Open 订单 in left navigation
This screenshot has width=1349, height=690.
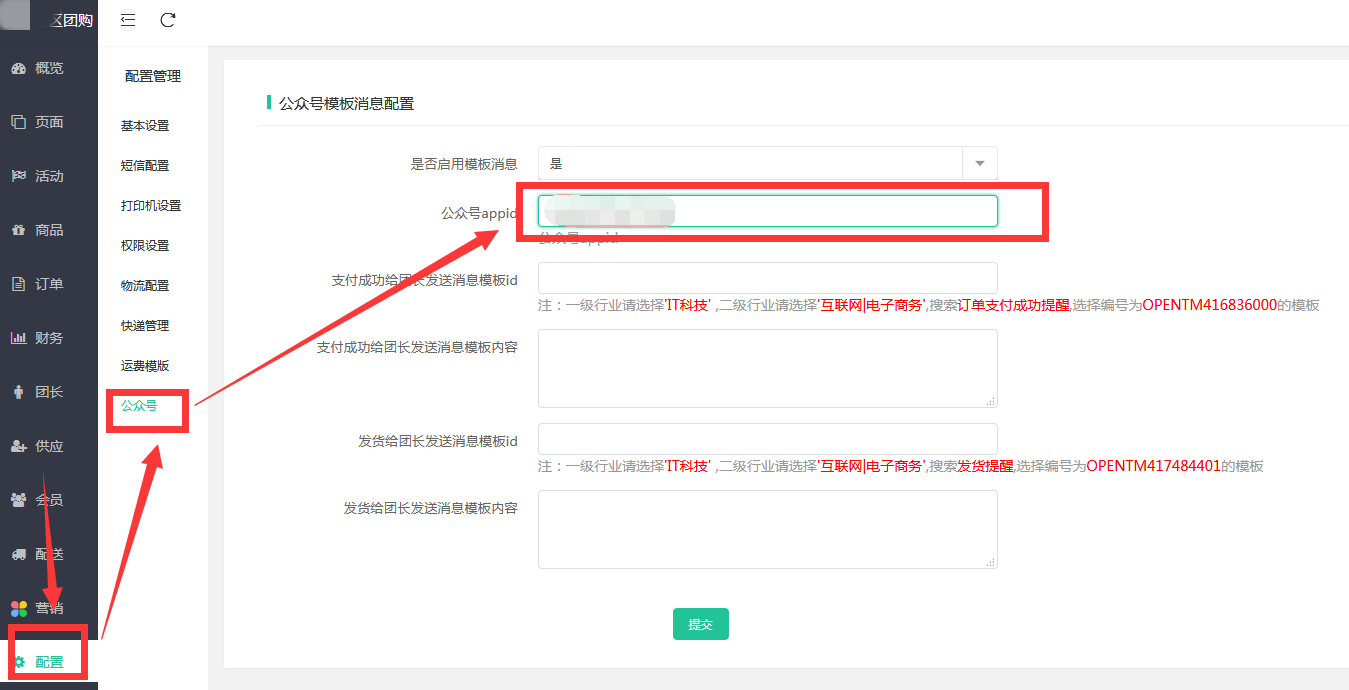(x=49, y=284)
